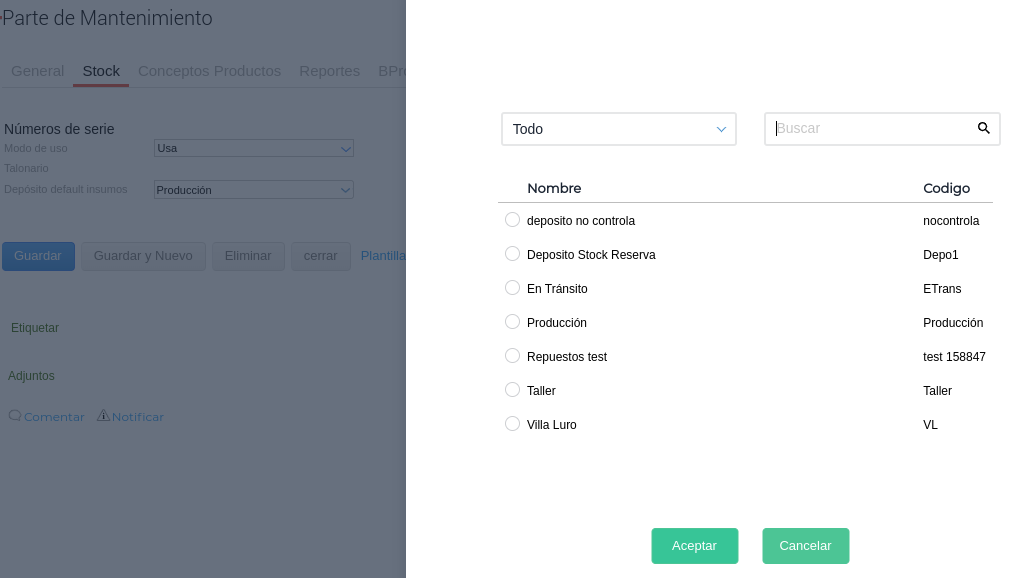
Task: Select the 'Villa Luro' radio button
Action: coord(513,424)
